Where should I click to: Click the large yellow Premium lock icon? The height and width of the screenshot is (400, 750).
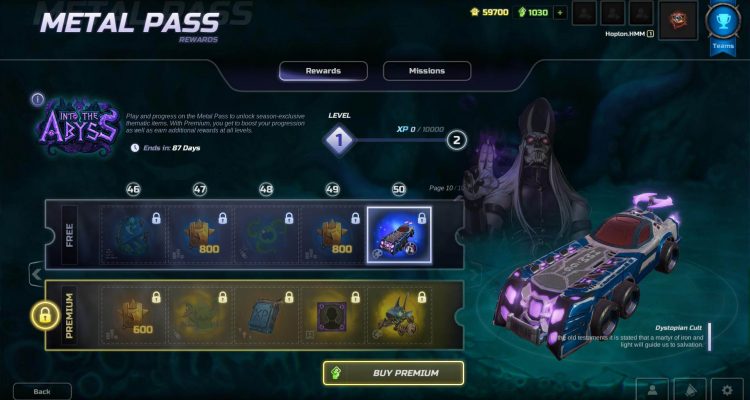click(45, 315)
